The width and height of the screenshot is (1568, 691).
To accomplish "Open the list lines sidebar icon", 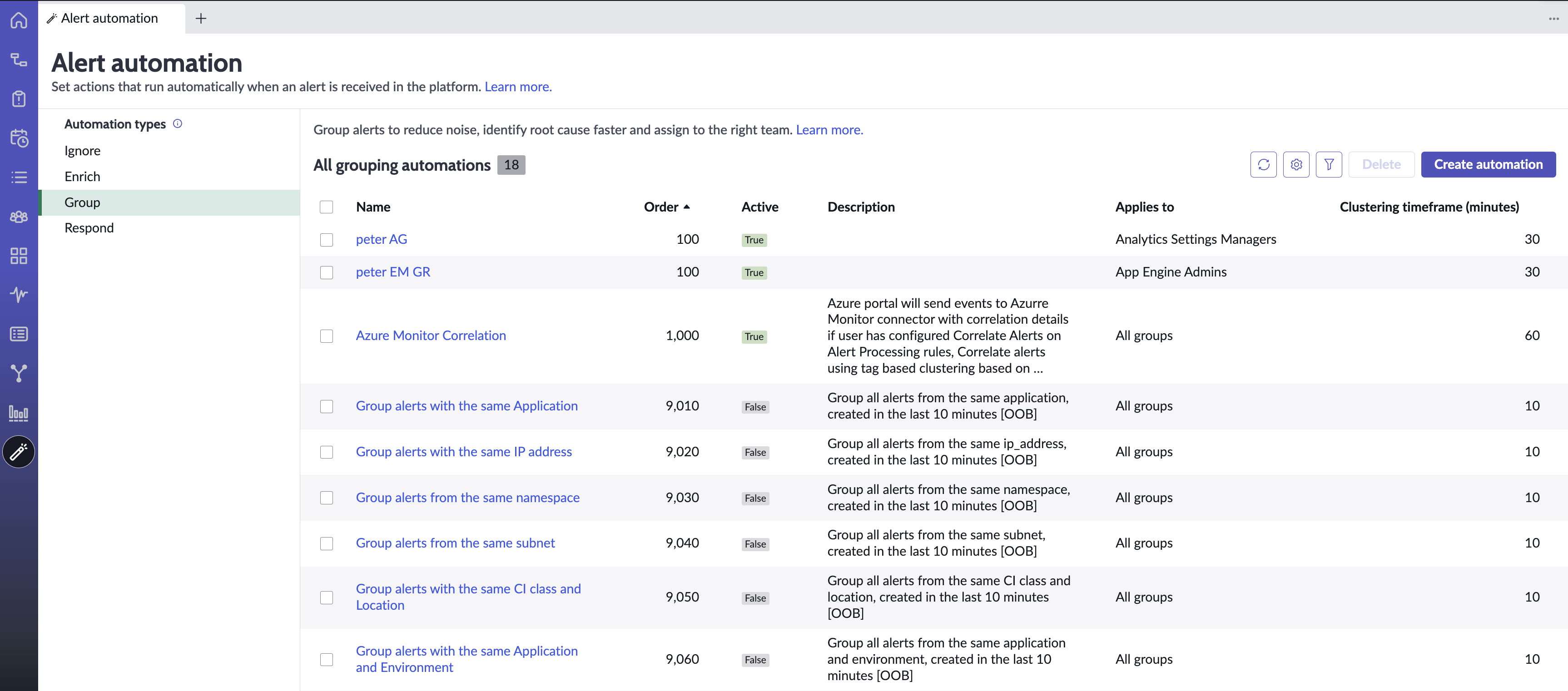I will click(x=19, y=178).
